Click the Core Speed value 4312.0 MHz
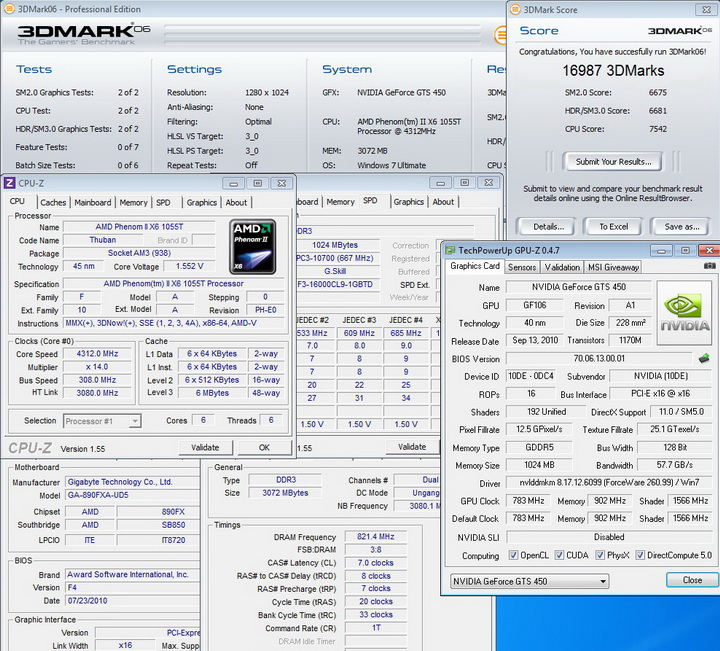This screenshot has width=720, height=651. click(97, 354)
